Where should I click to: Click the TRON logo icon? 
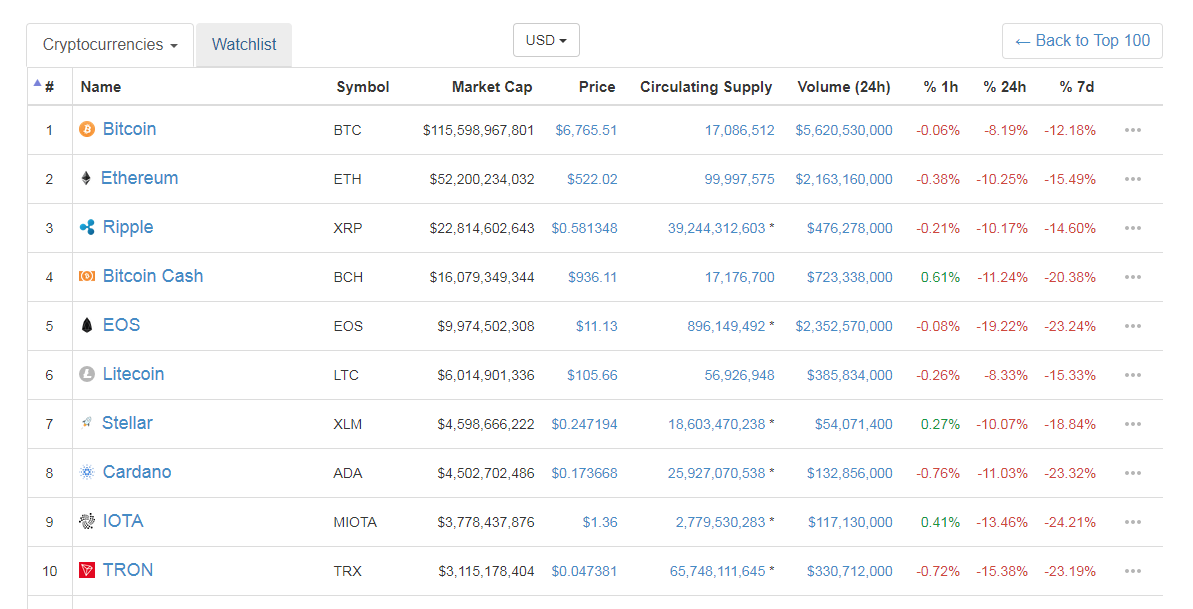coord(87,569)
